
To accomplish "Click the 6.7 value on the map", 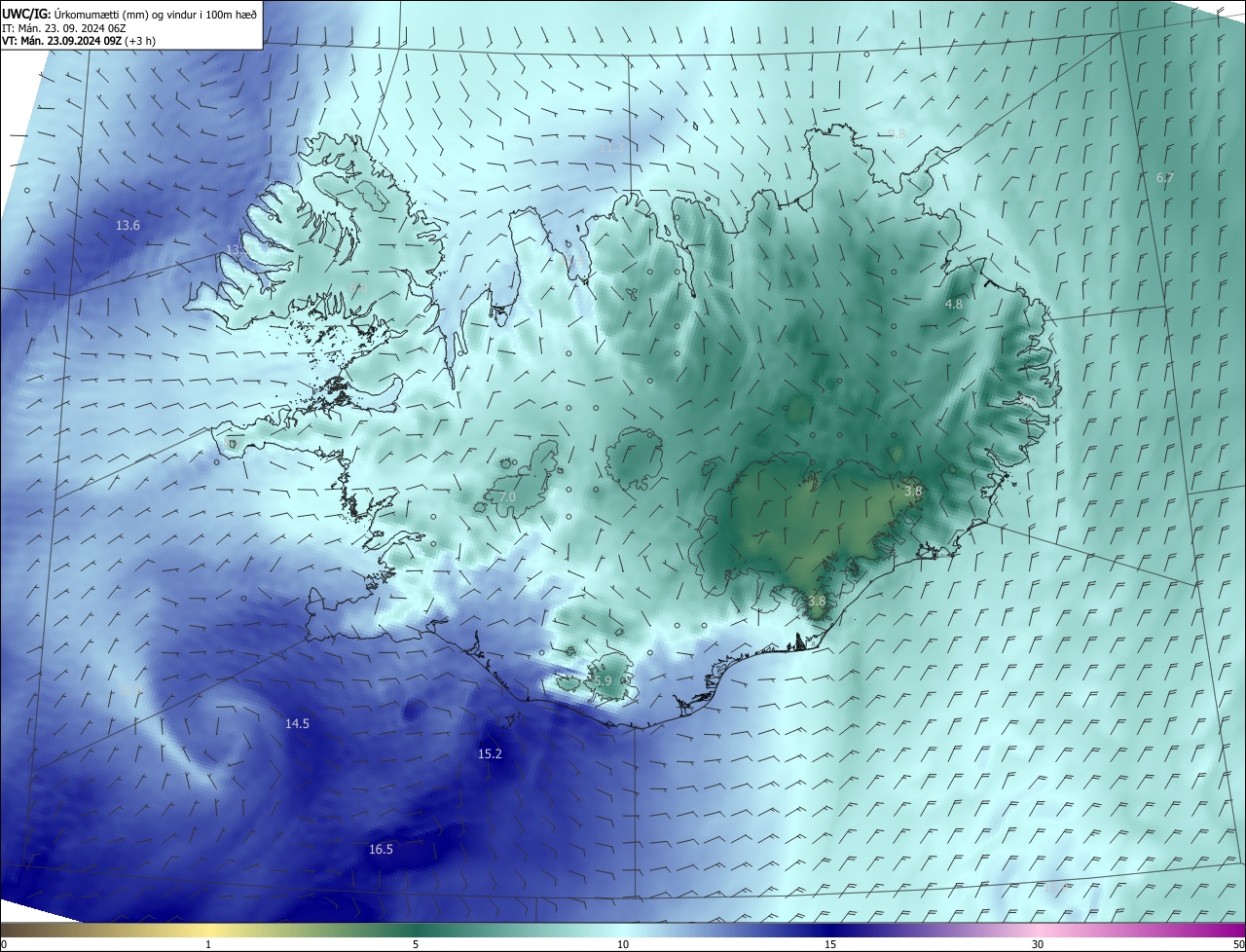I will coord(1164,178).
